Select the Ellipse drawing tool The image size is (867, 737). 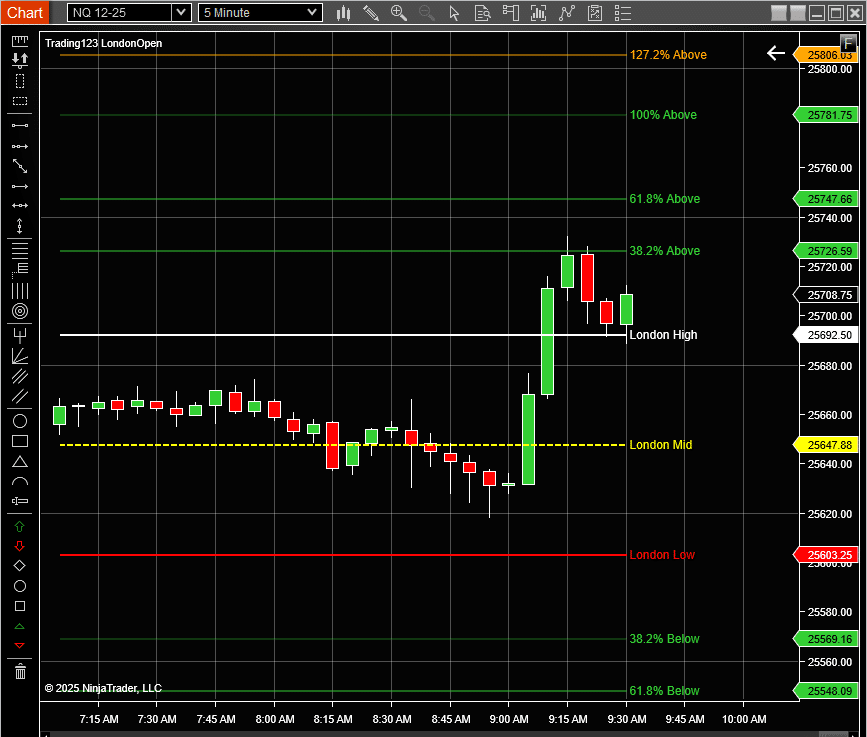pos(20,420)
